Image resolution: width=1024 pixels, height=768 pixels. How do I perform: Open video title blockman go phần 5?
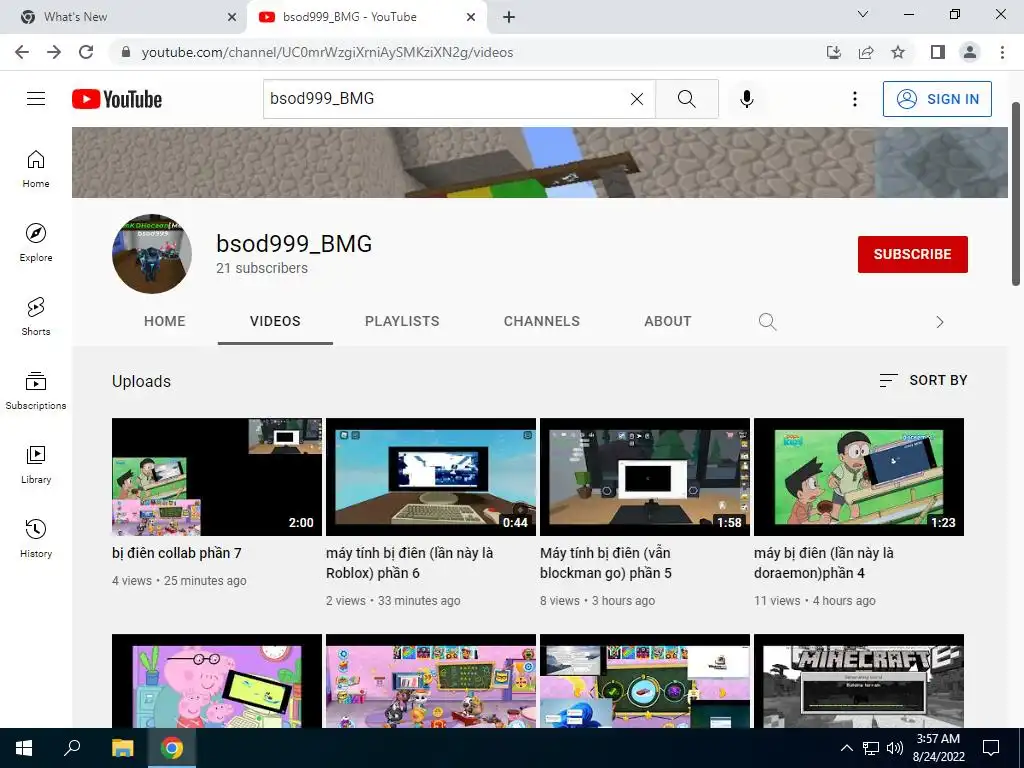(x=605, y=563)
